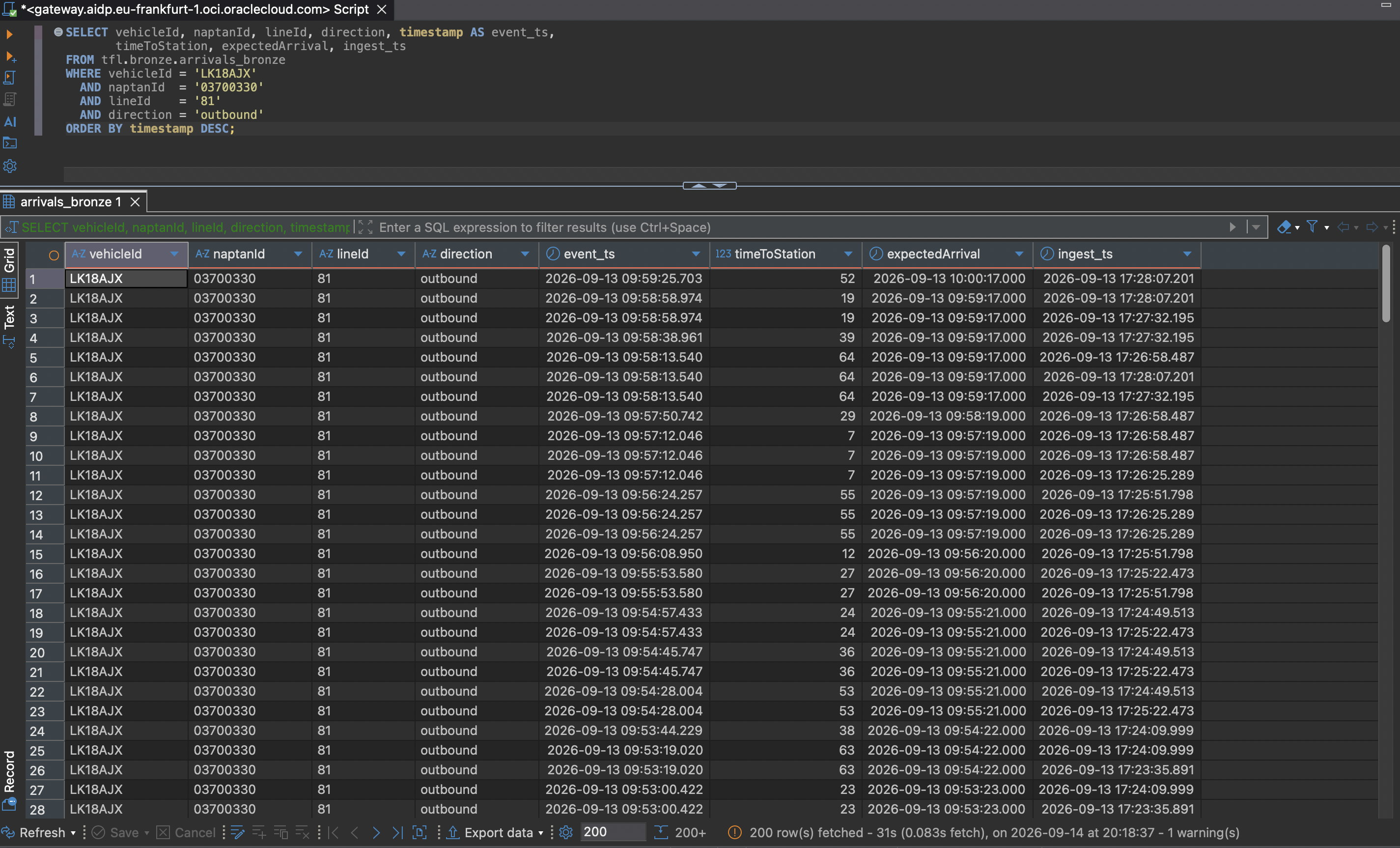This screenshot has width=1400, height=848.
Task: Open the Export data dropdown arrow
Action: click(x=541, y=834)
